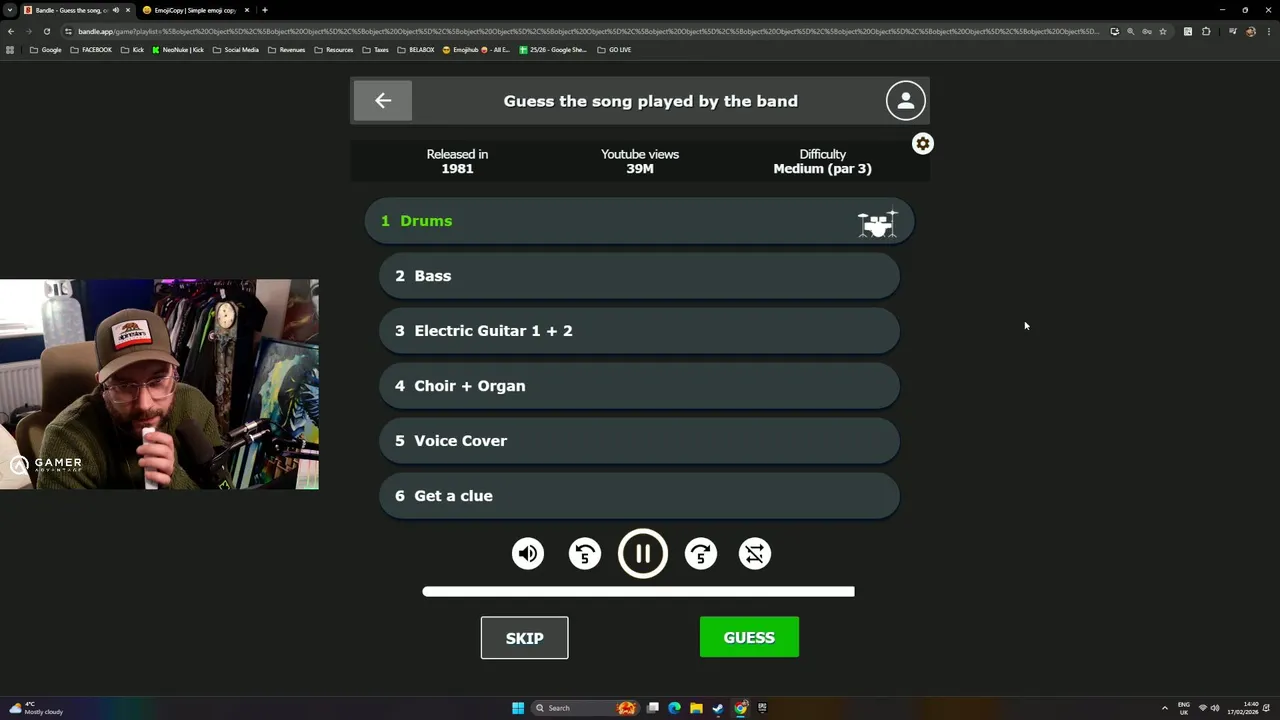Open the apps grid in bookmarks bar
This screenshot has width=1280, height=720.
pos(10,49)
